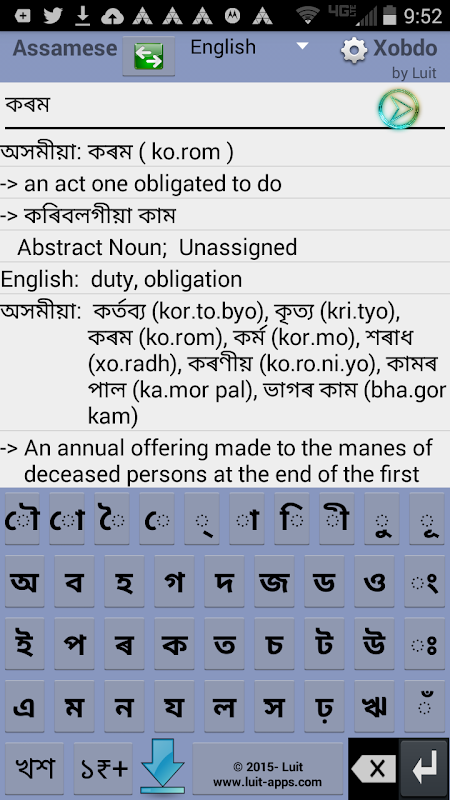The image size is (450, 800).
Task: Toggle the খশ alternate letters key
Action: [x=35, y=767]
